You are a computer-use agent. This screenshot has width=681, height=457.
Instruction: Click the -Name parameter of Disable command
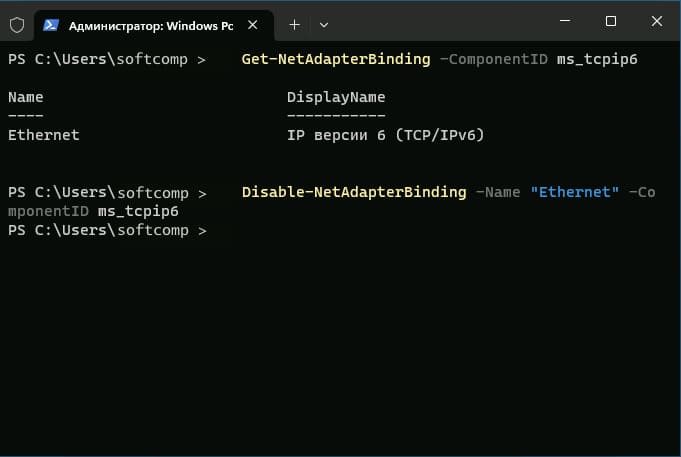498,192
